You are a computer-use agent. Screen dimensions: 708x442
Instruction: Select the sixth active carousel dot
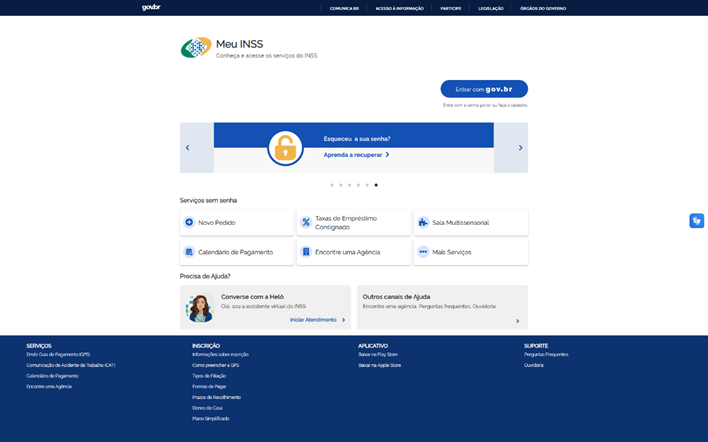[x=376, y=185]
